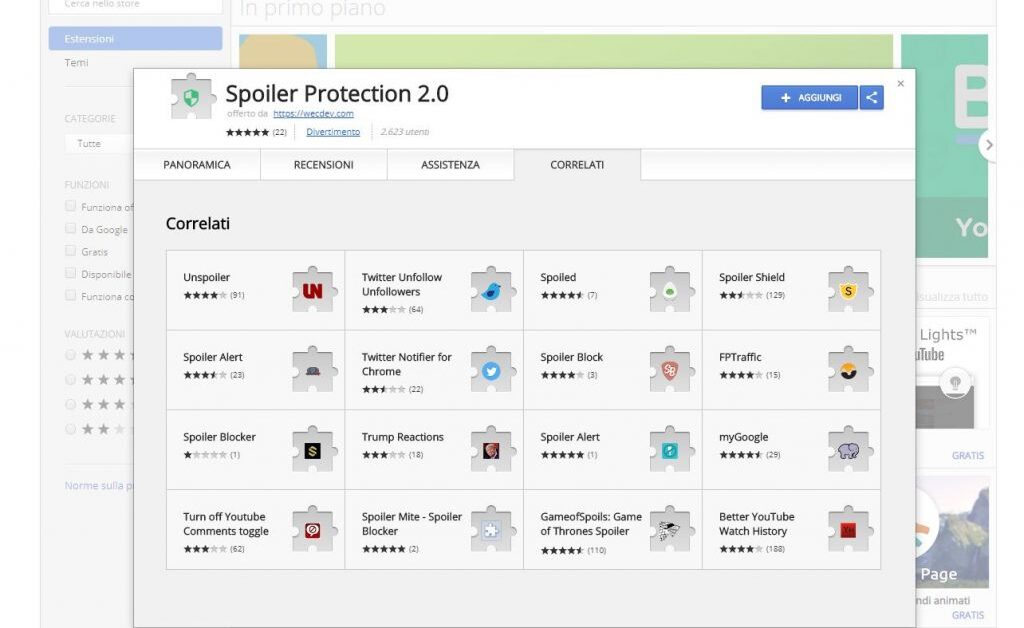Open the Divertimento category link
1024x628 pixels.
(333, 132)
